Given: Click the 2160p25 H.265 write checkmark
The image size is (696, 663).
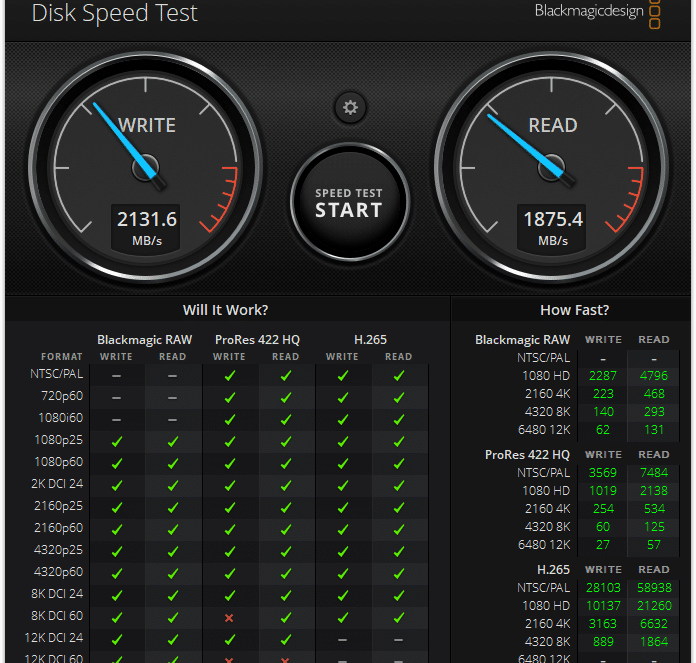Looking at the screenshot, I should [x=343, y=507].
